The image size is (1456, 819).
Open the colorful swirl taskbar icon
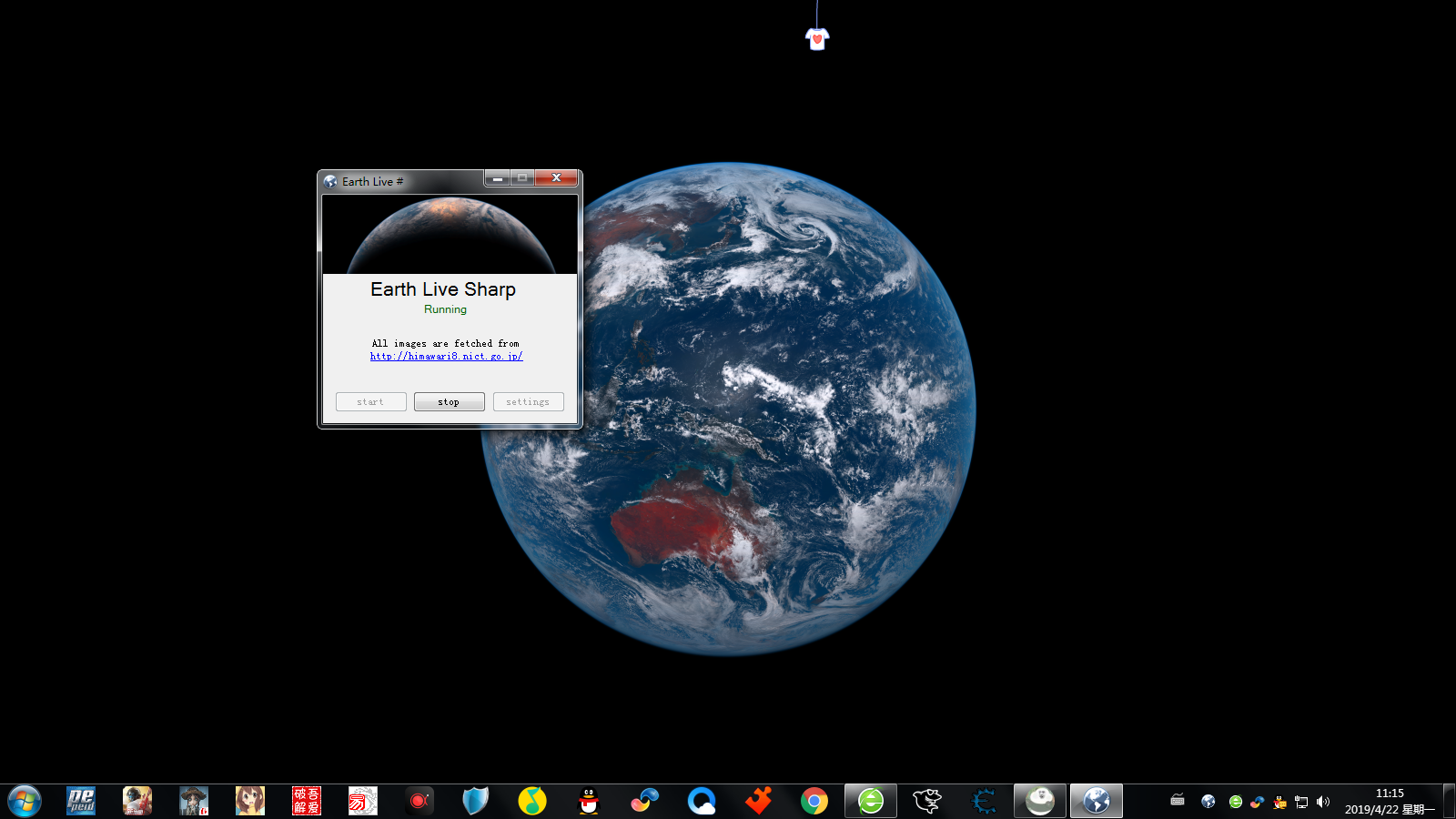click(x=645, y=801)
